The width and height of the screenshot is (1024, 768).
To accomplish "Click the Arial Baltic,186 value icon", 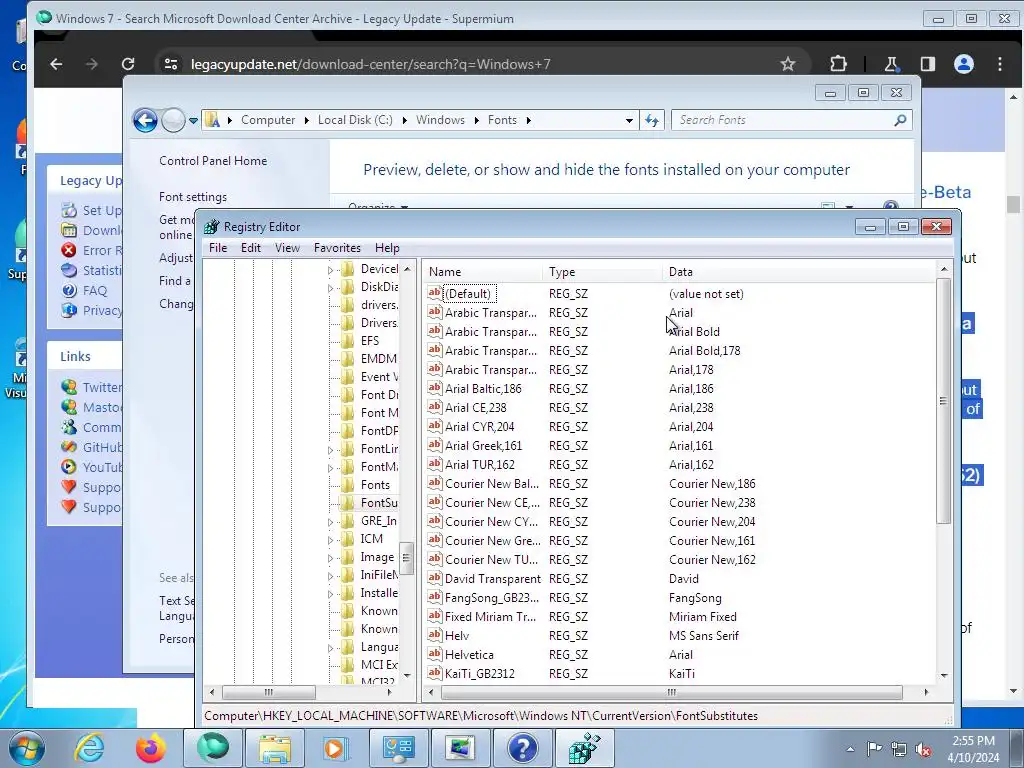I will [434, 388].
